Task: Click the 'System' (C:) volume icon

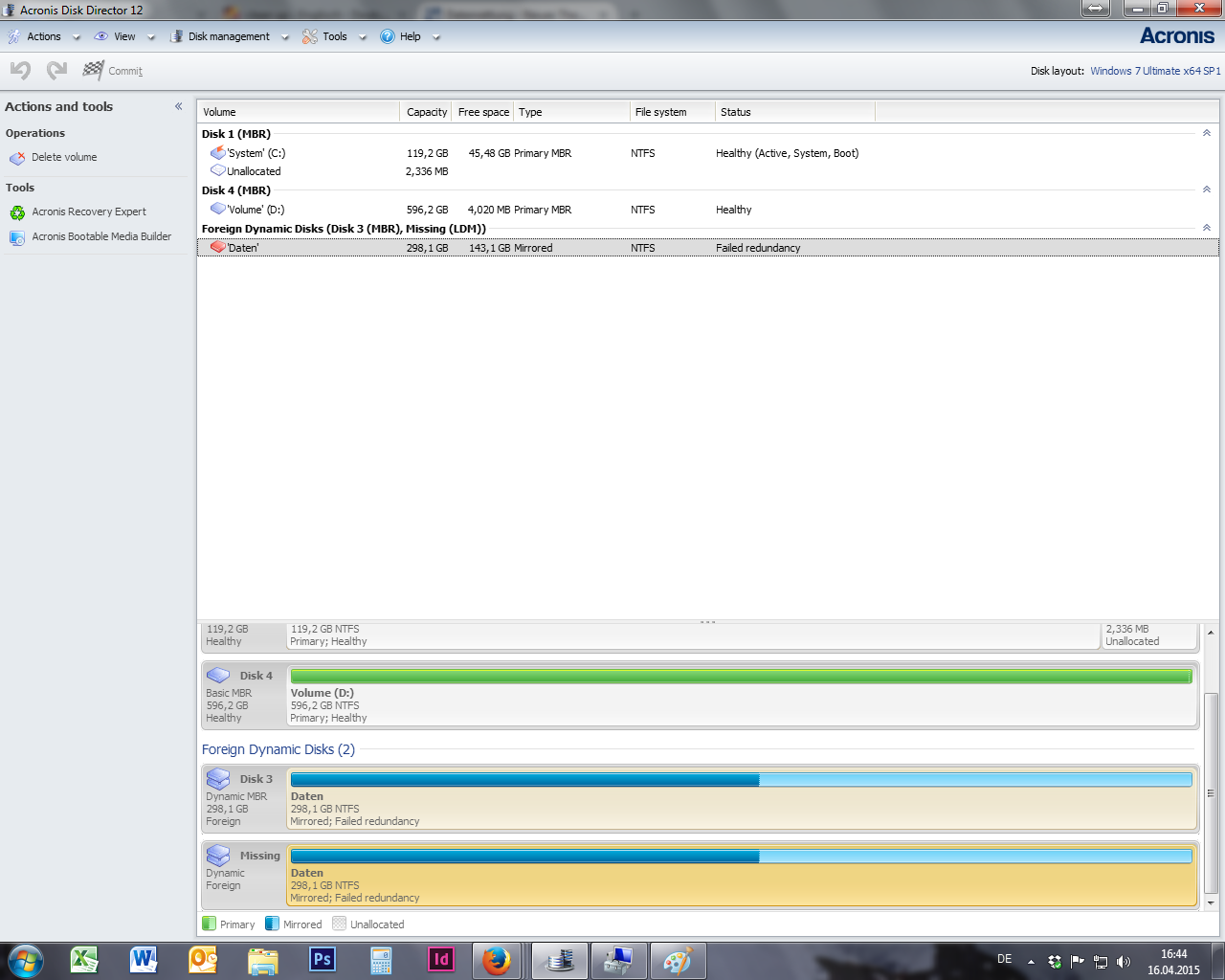Action: click(217, 153)
